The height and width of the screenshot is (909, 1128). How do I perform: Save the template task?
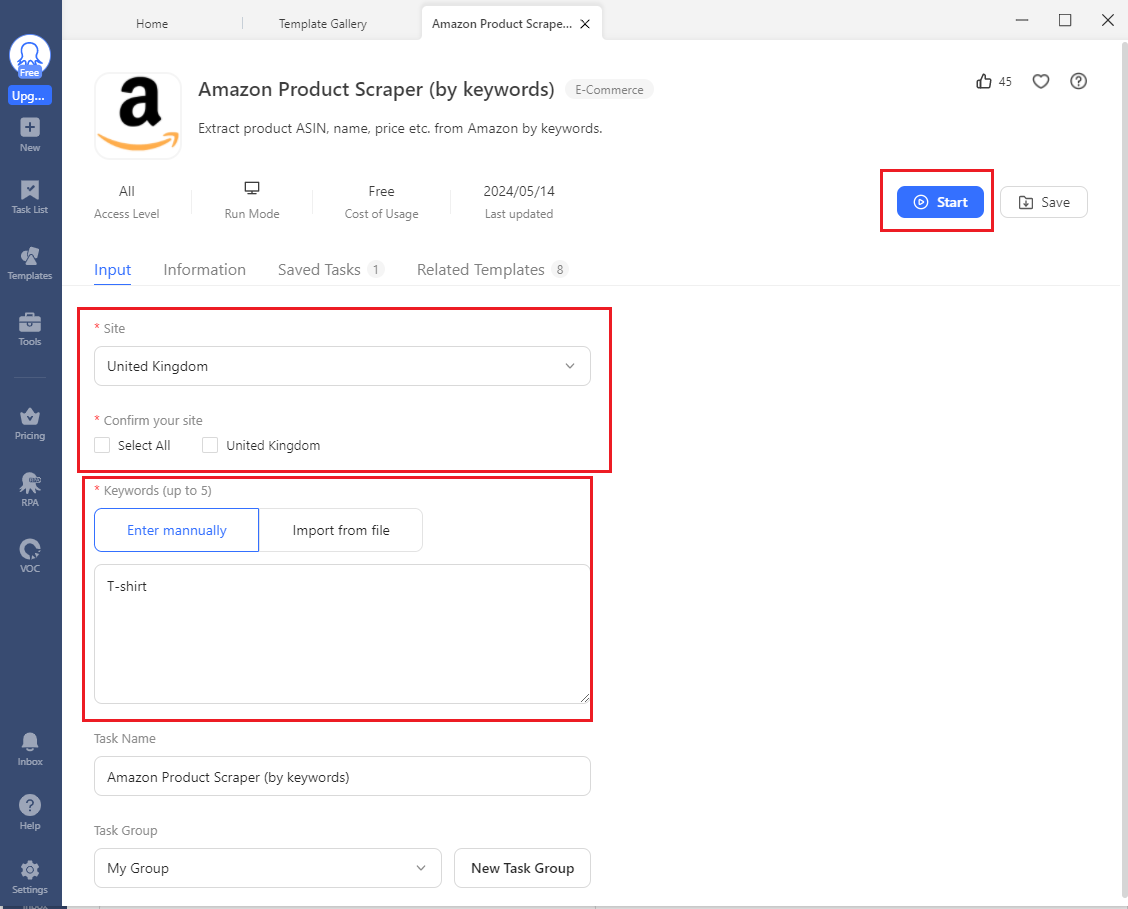pyautogui.click(x=1043, y=202)
